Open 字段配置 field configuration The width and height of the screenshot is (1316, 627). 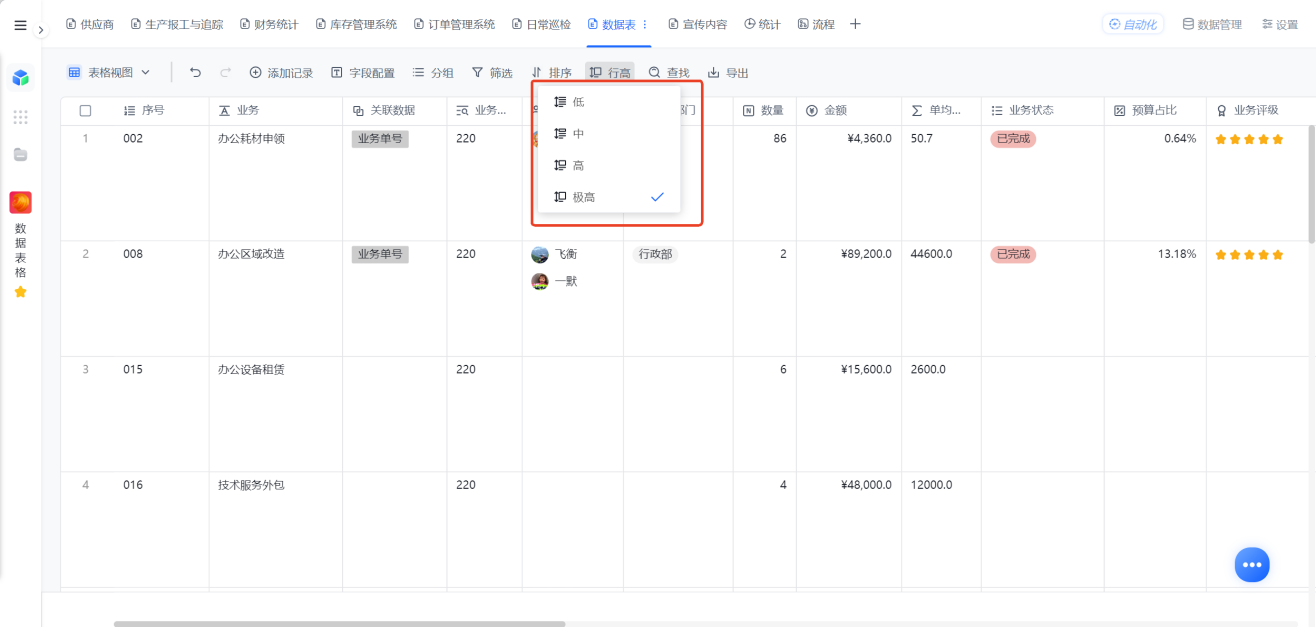363,73
